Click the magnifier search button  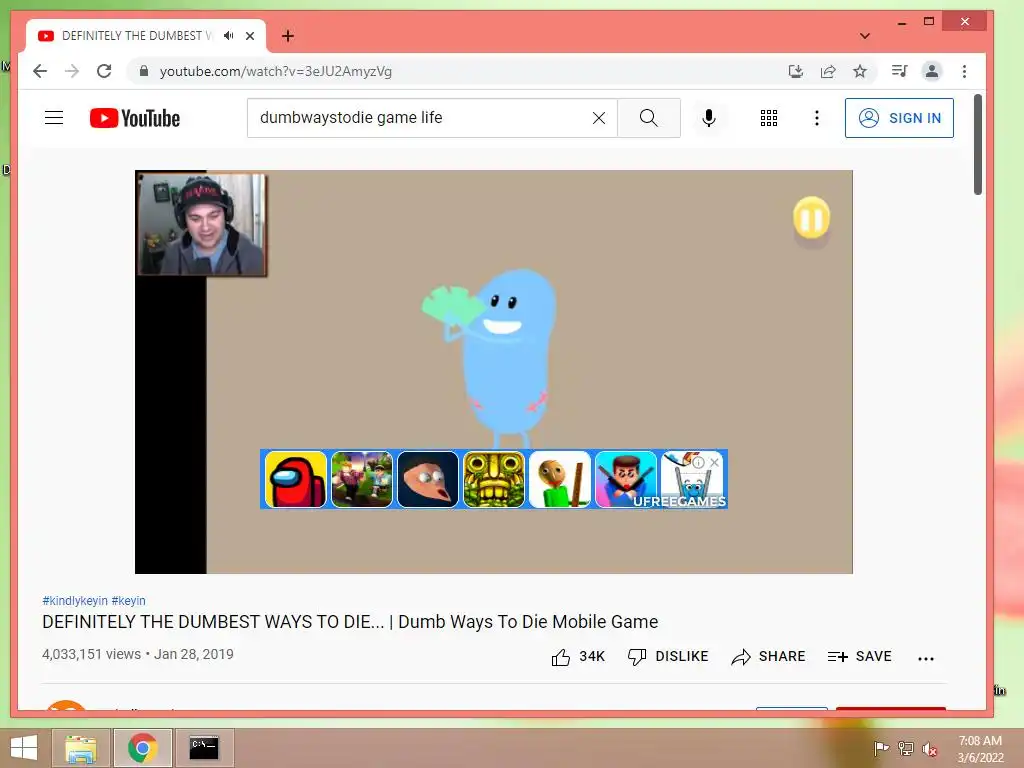click(648, 118)
